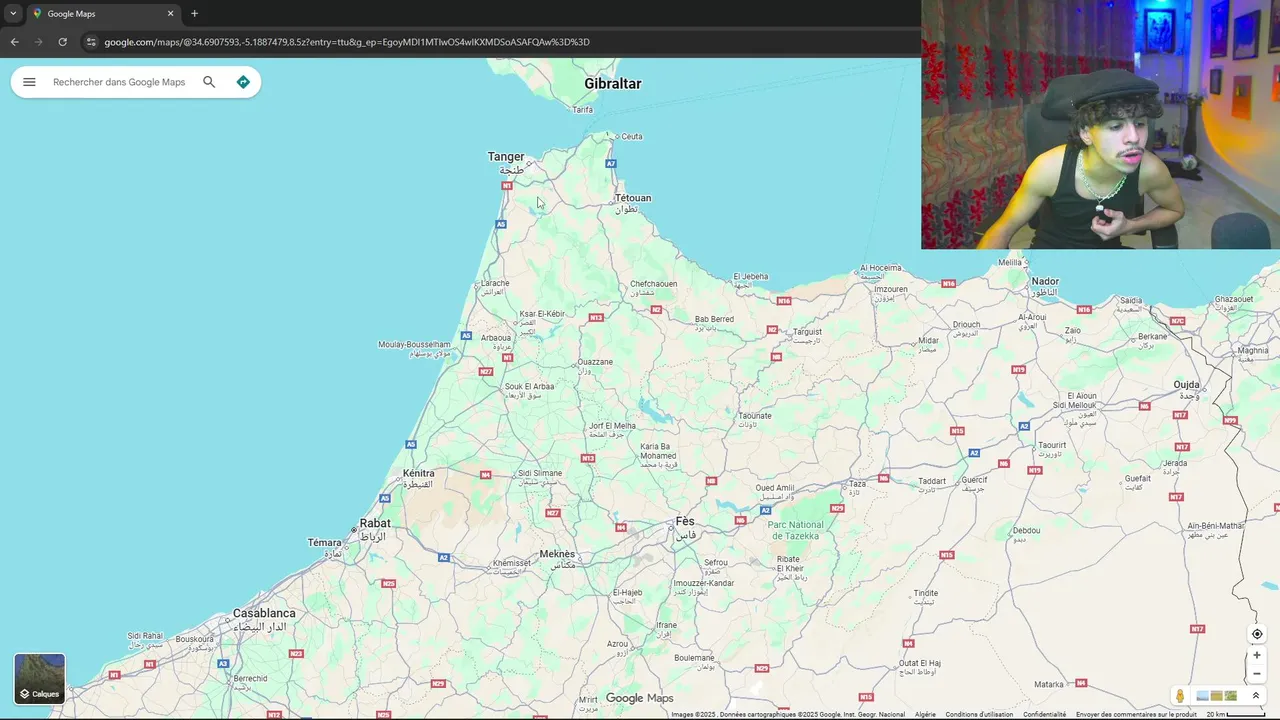Open the Calques layers thumbnail
This screenshot has height=720, width=1280.
point(40,678)
